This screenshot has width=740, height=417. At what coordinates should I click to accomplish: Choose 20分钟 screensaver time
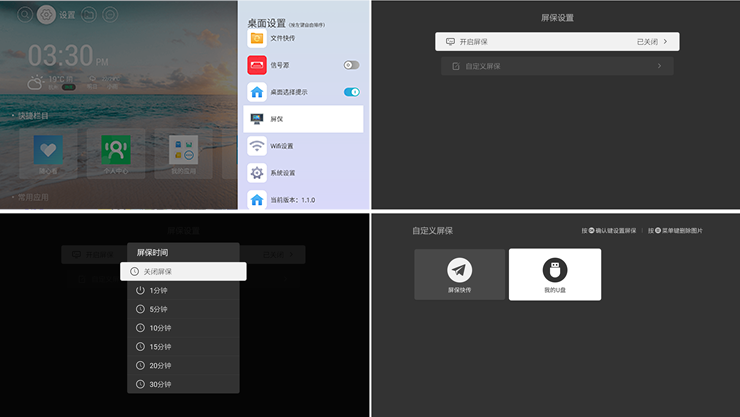point(183,366)
